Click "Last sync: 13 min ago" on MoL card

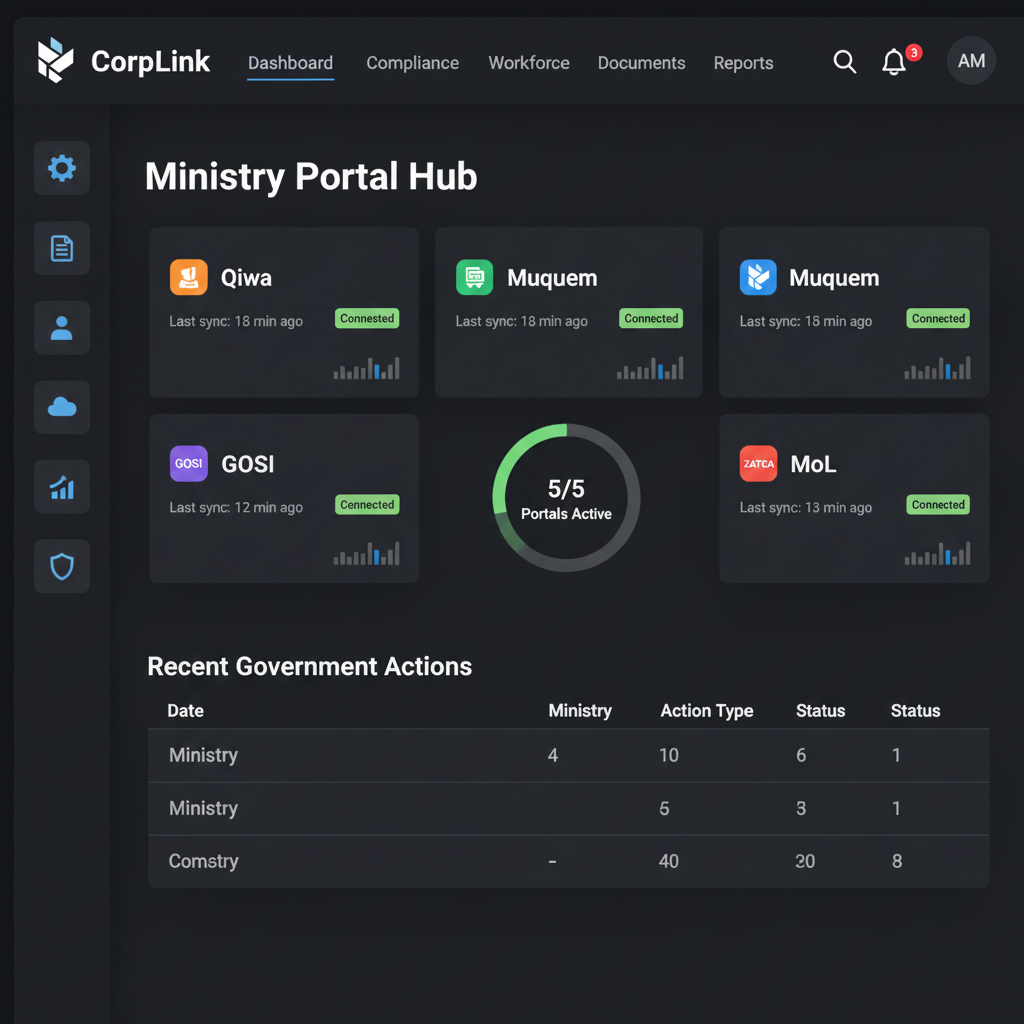805,507
